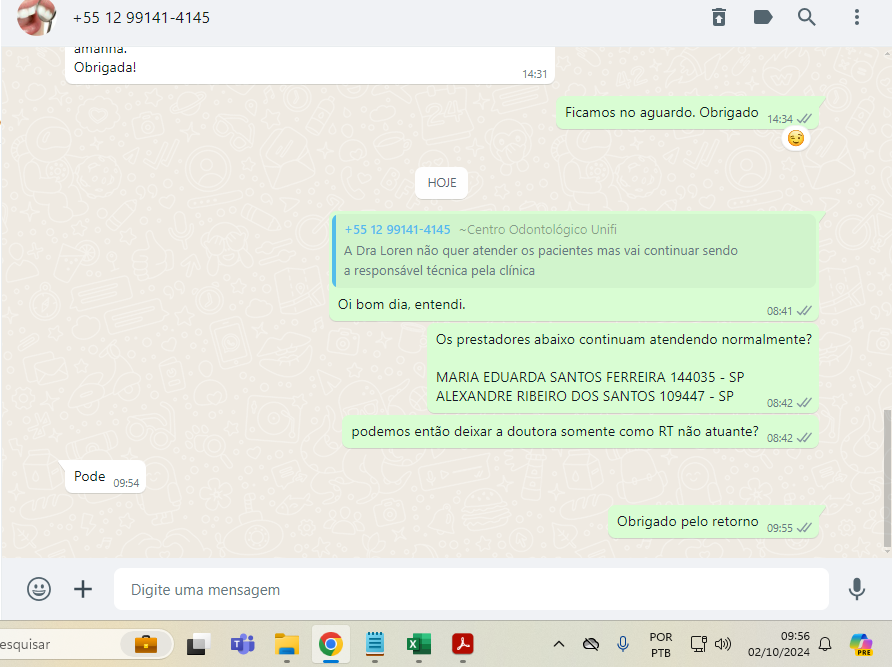The image size is (892, 667).
Task: Click the winking emoji reaction
Action: (796, 139)
